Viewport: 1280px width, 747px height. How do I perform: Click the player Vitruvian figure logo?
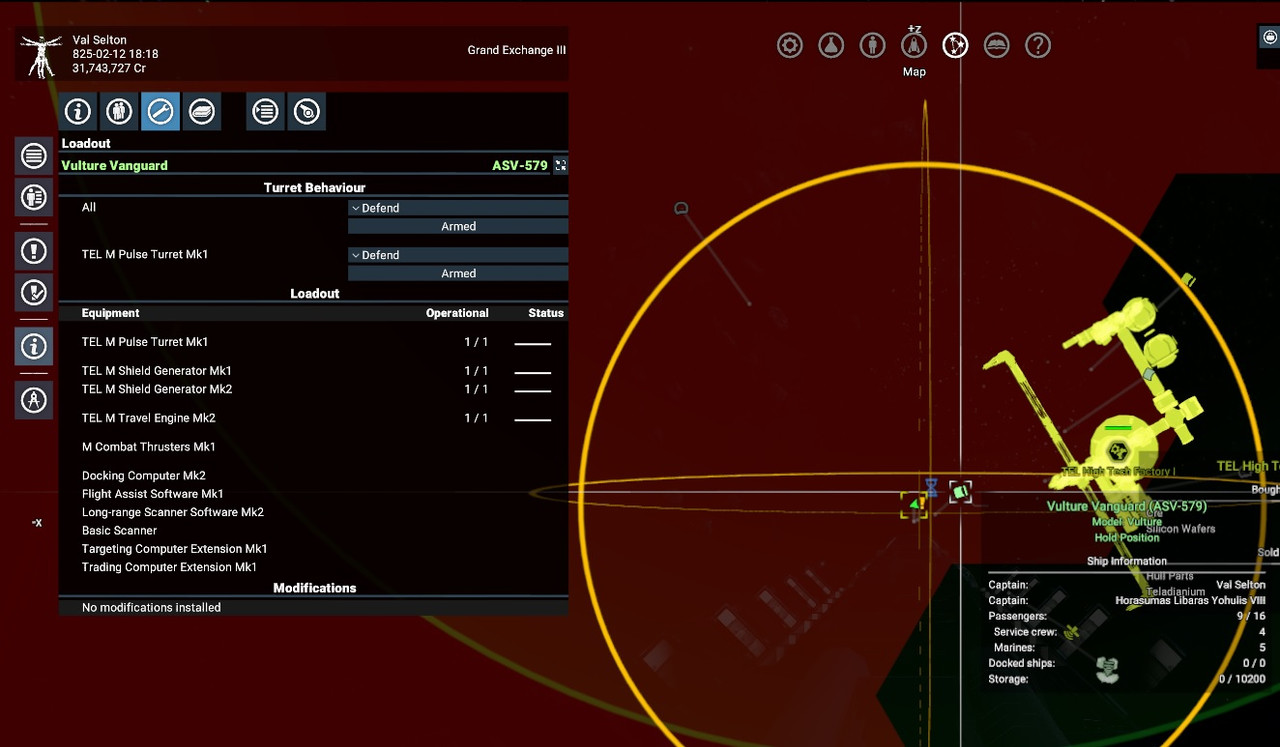pos(42,55)
